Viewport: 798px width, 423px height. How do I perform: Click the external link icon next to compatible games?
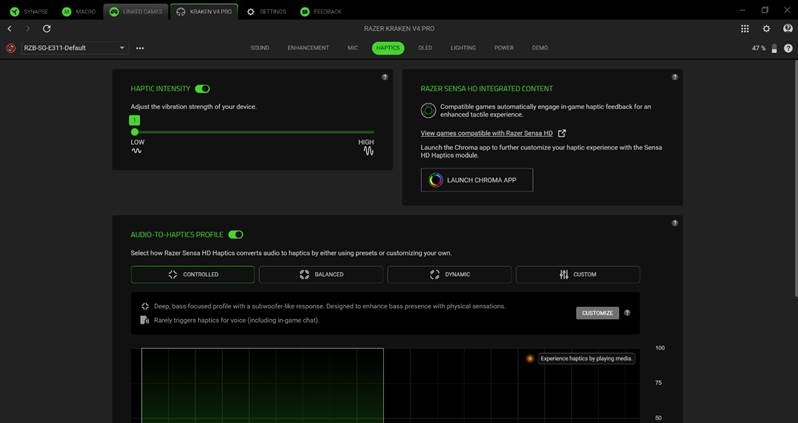(562, 133)
